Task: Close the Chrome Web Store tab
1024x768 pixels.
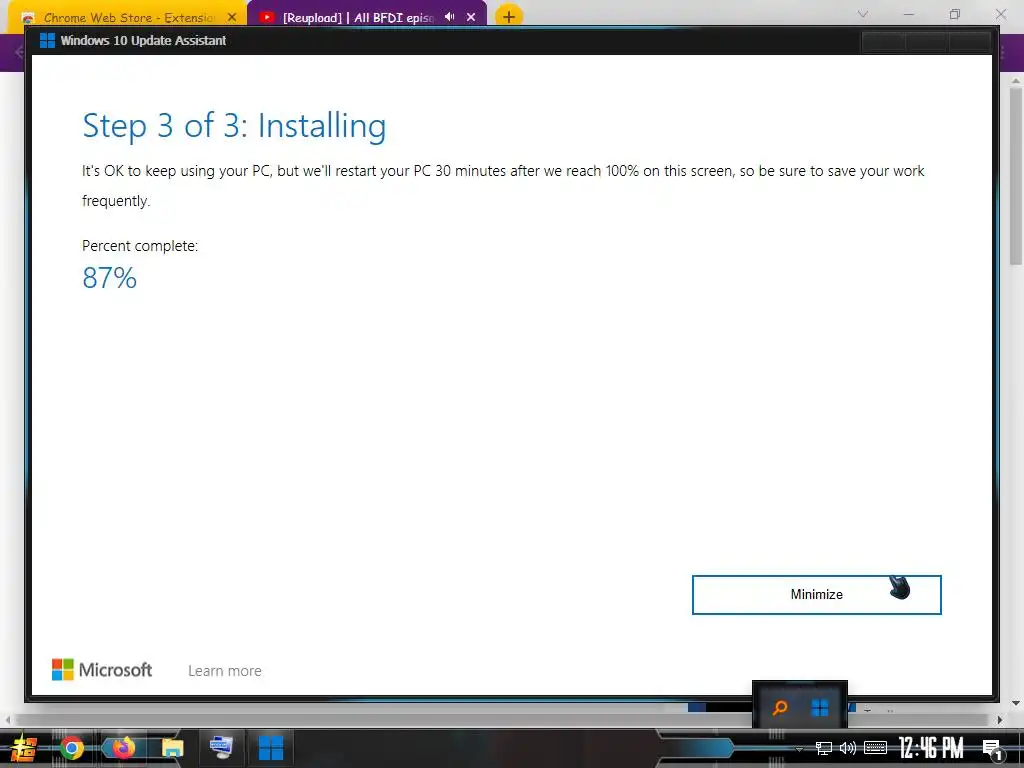Action: pos(232,18)
